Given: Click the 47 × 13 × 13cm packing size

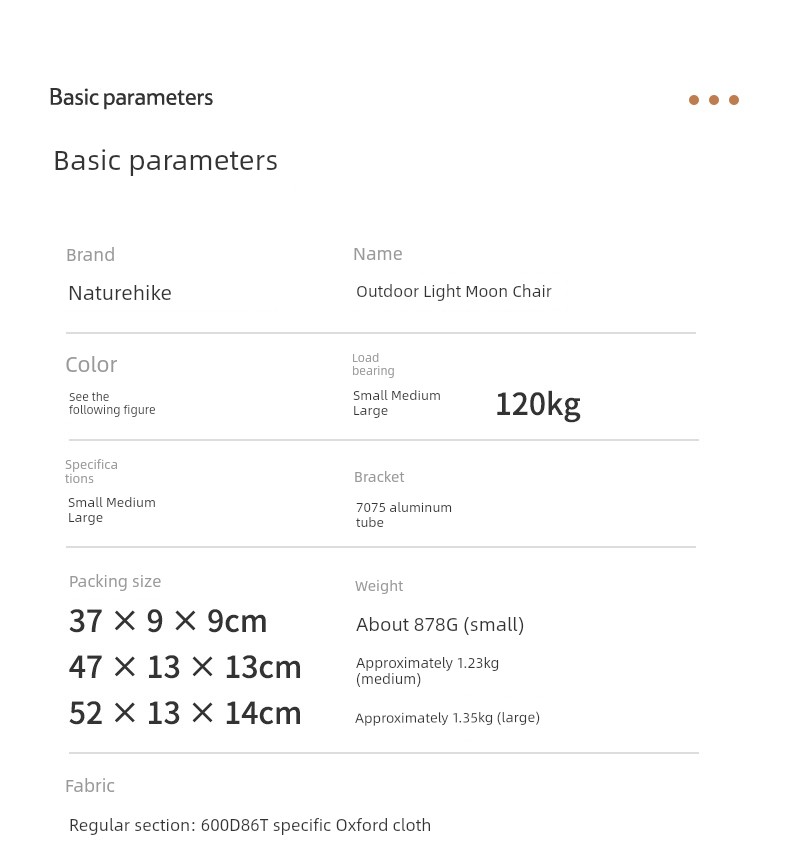Looking at the screenshot, I should click(185, 667).
